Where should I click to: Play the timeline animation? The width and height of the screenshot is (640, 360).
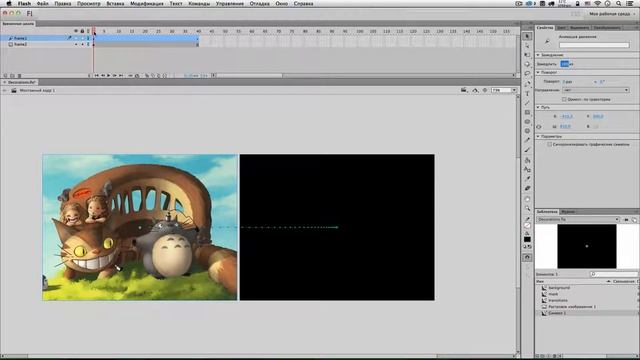click(109, 76)
